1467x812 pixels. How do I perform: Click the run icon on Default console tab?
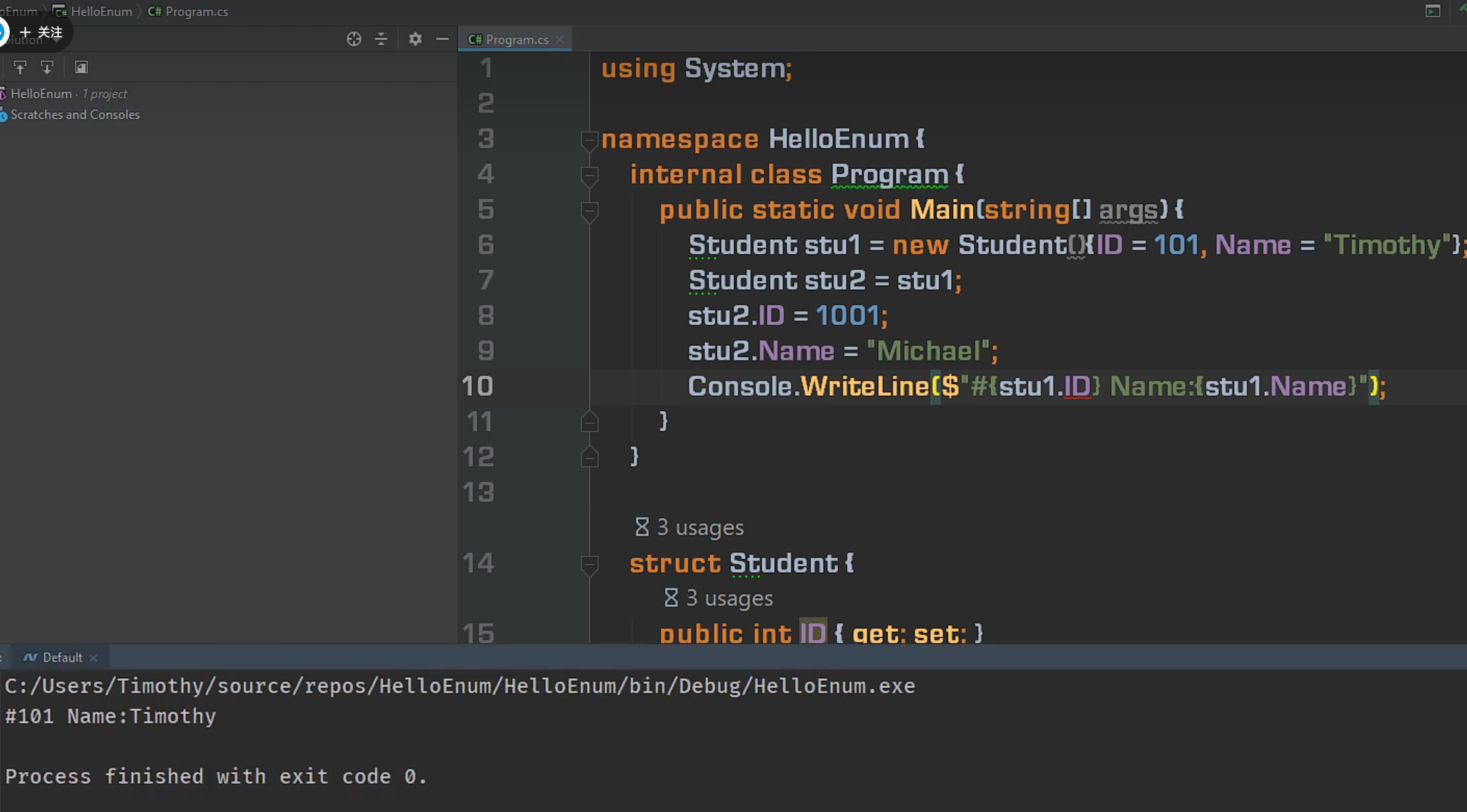coord(30,657)
